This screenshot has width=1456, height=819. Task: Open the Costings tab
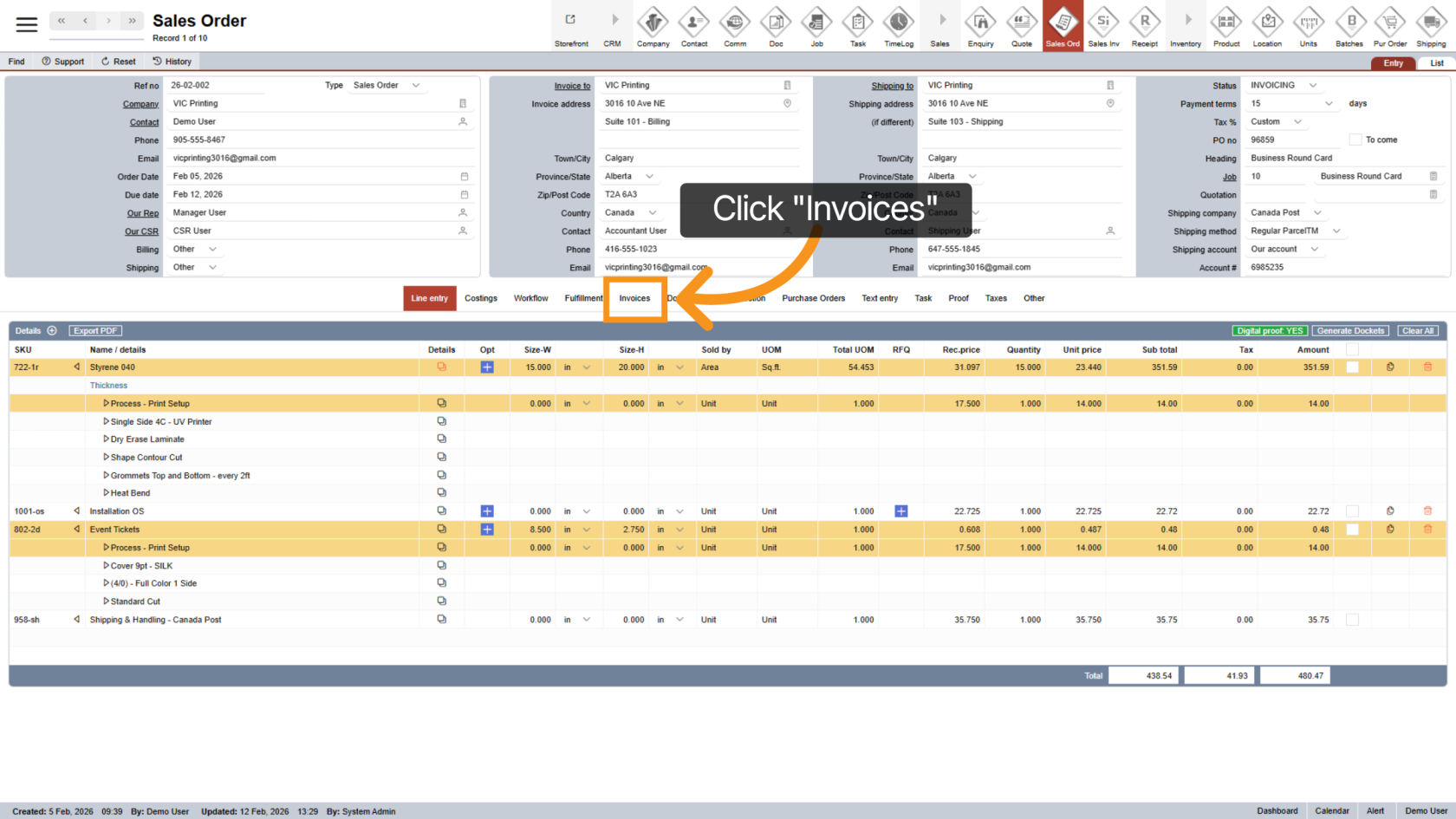pyautogui.click(x=481, y=298)
